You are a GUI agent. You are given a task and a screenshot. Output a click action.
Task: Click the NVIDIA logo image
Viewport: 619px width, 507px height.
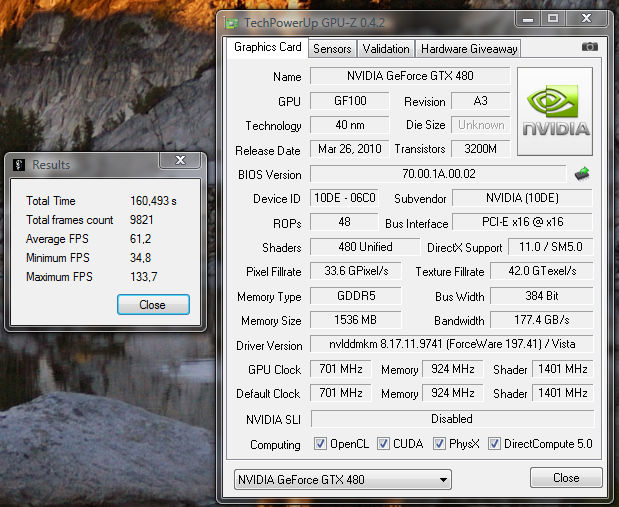tap(555, 111)
